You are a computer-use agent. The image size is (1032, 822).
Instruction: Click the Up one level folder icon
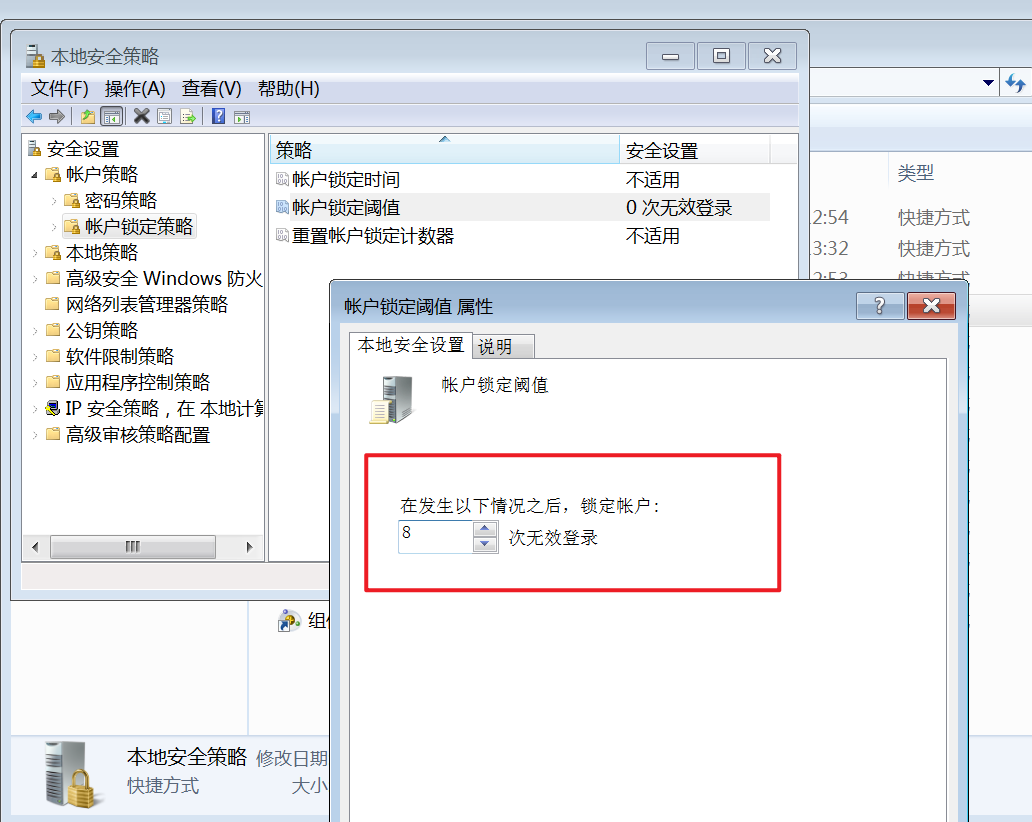[88, 117]
